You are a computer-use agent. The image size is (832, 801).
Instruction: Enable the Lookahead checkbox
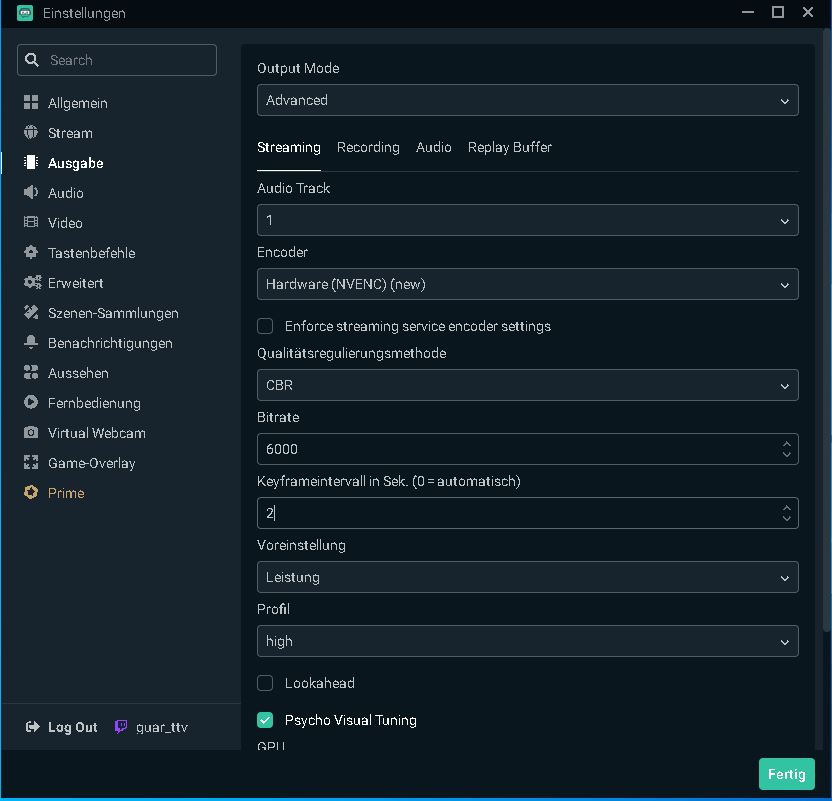265,683
